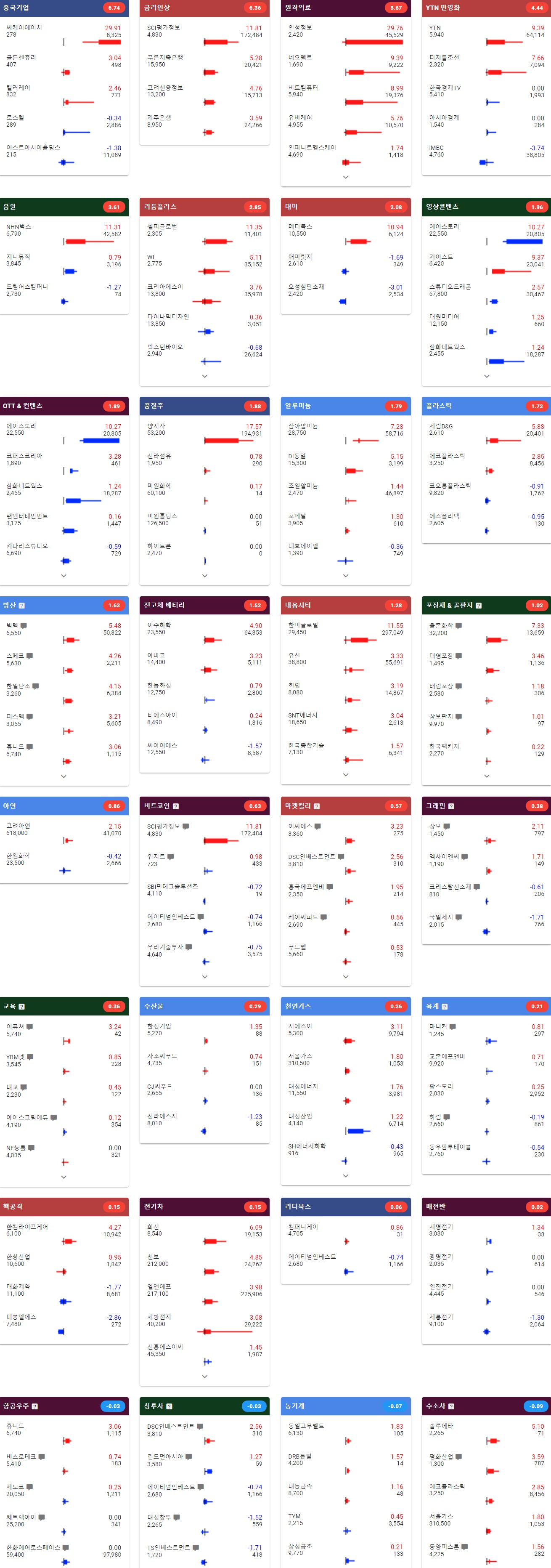Viewport: 551px width, 1568px height.
Task: Select 한미글로벌 in 네옴시티 card
Action: pyautogui.click(x=303, y=625)
